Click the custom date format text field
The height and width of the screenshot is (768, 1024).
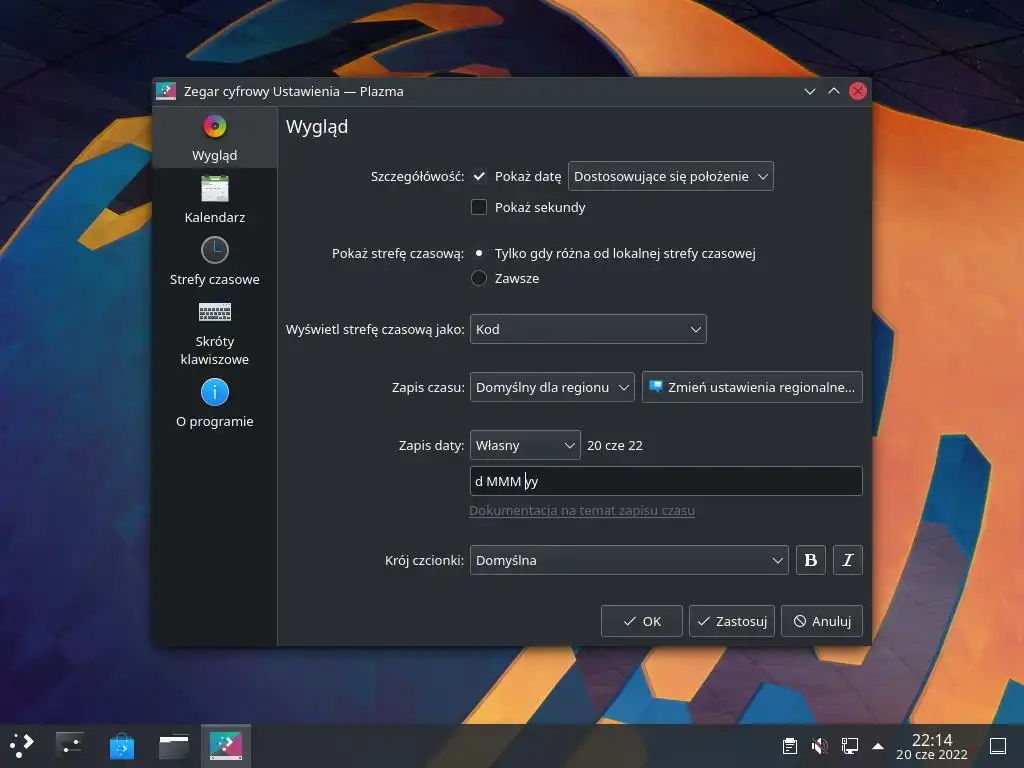click(x=666, y=481)
